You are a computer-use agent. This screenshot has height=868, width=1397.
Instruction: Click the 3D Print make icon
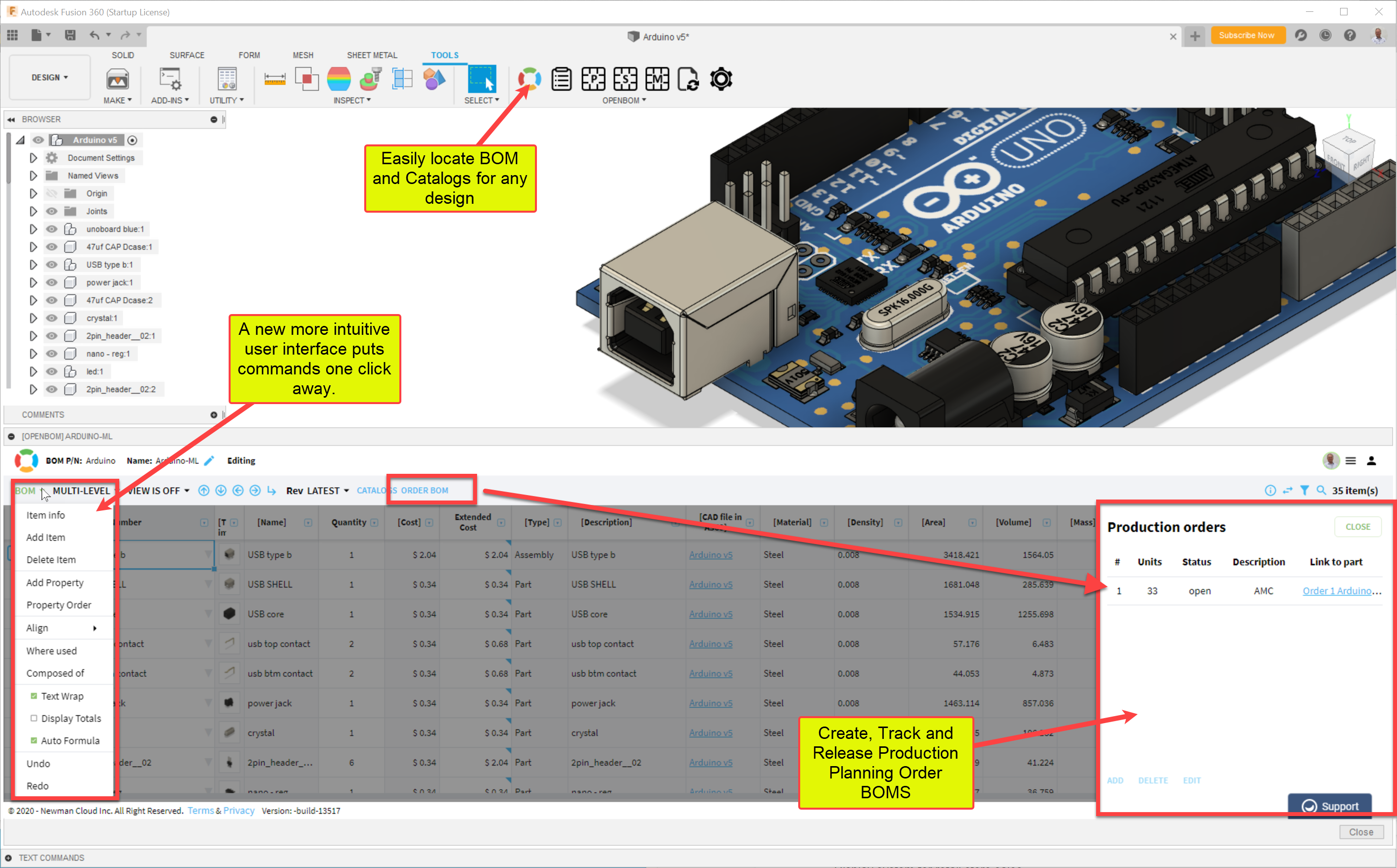click(117, 79)
